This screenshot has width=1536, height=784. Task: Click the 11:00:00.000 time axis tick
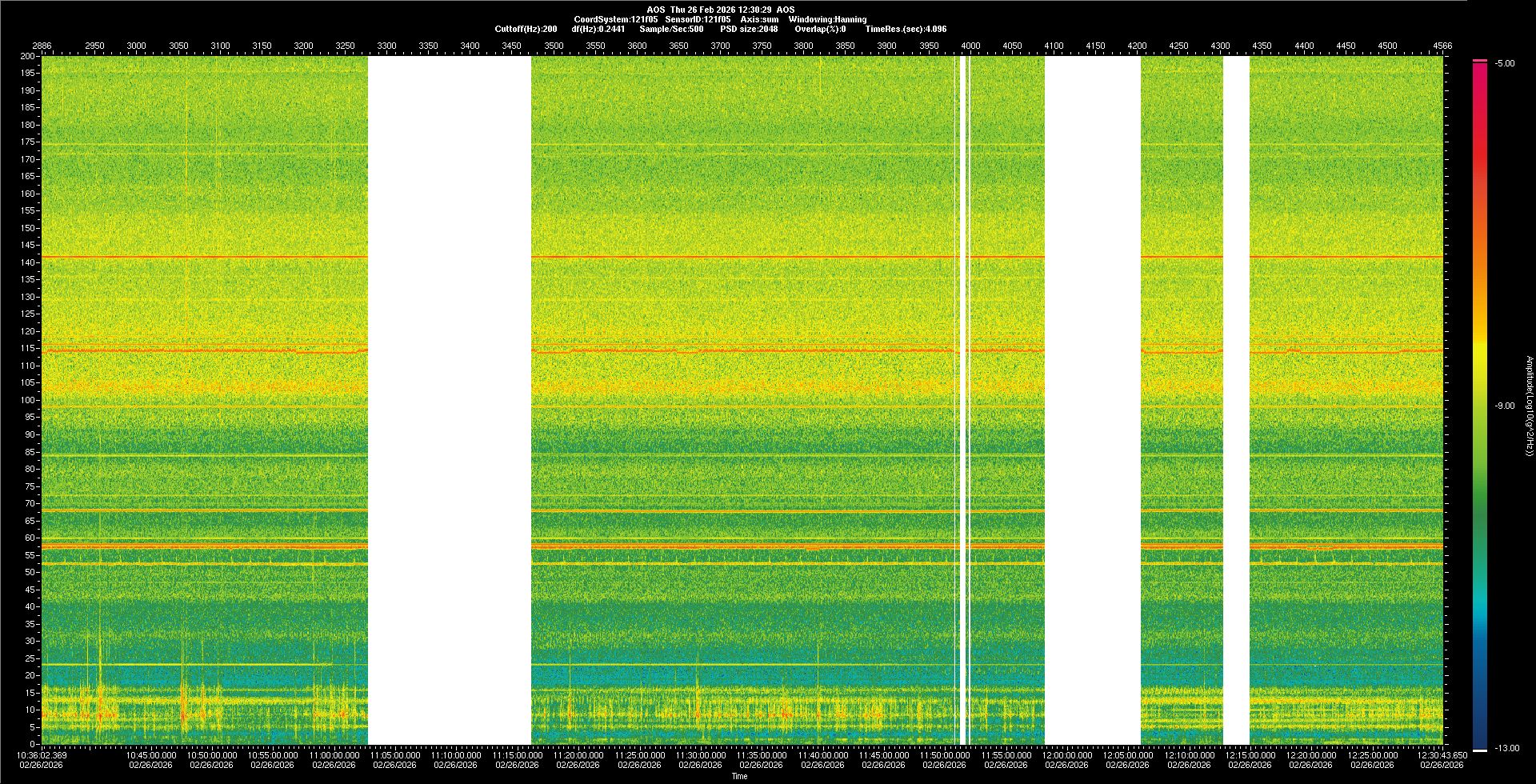coord(334,755)
